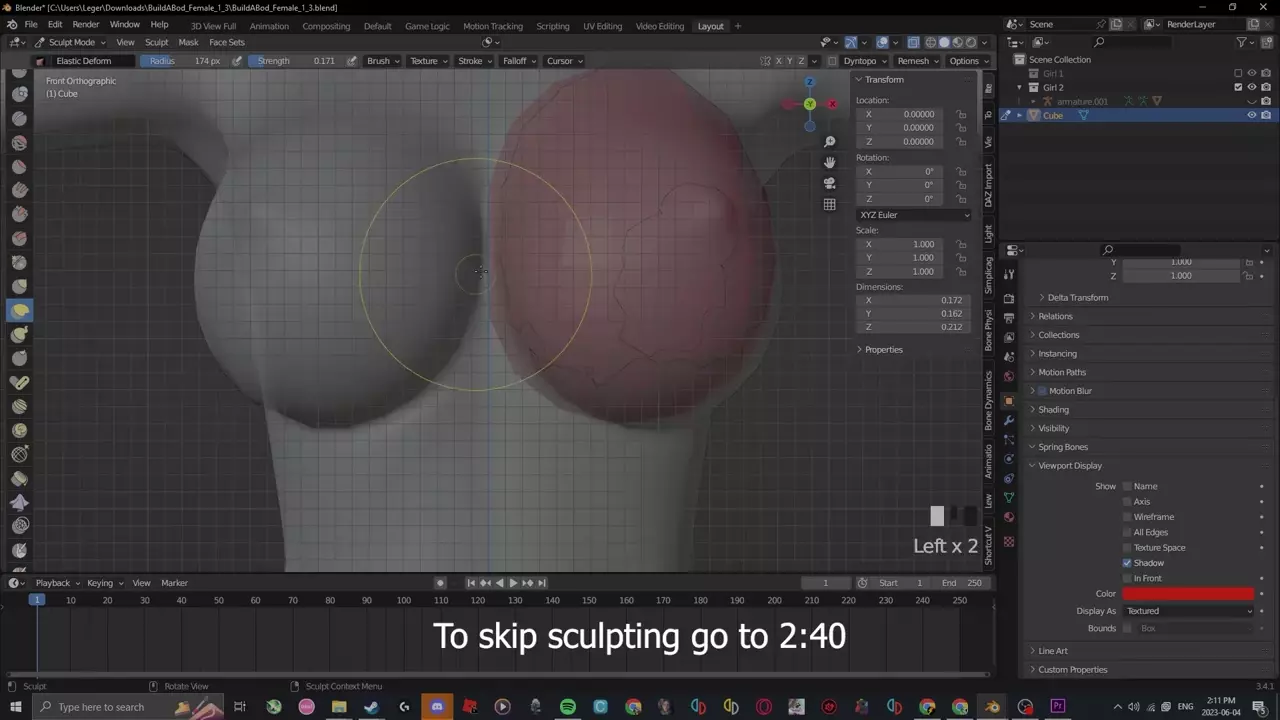
Task: Open the Falloff popover button
Action: tap(519, 61)
